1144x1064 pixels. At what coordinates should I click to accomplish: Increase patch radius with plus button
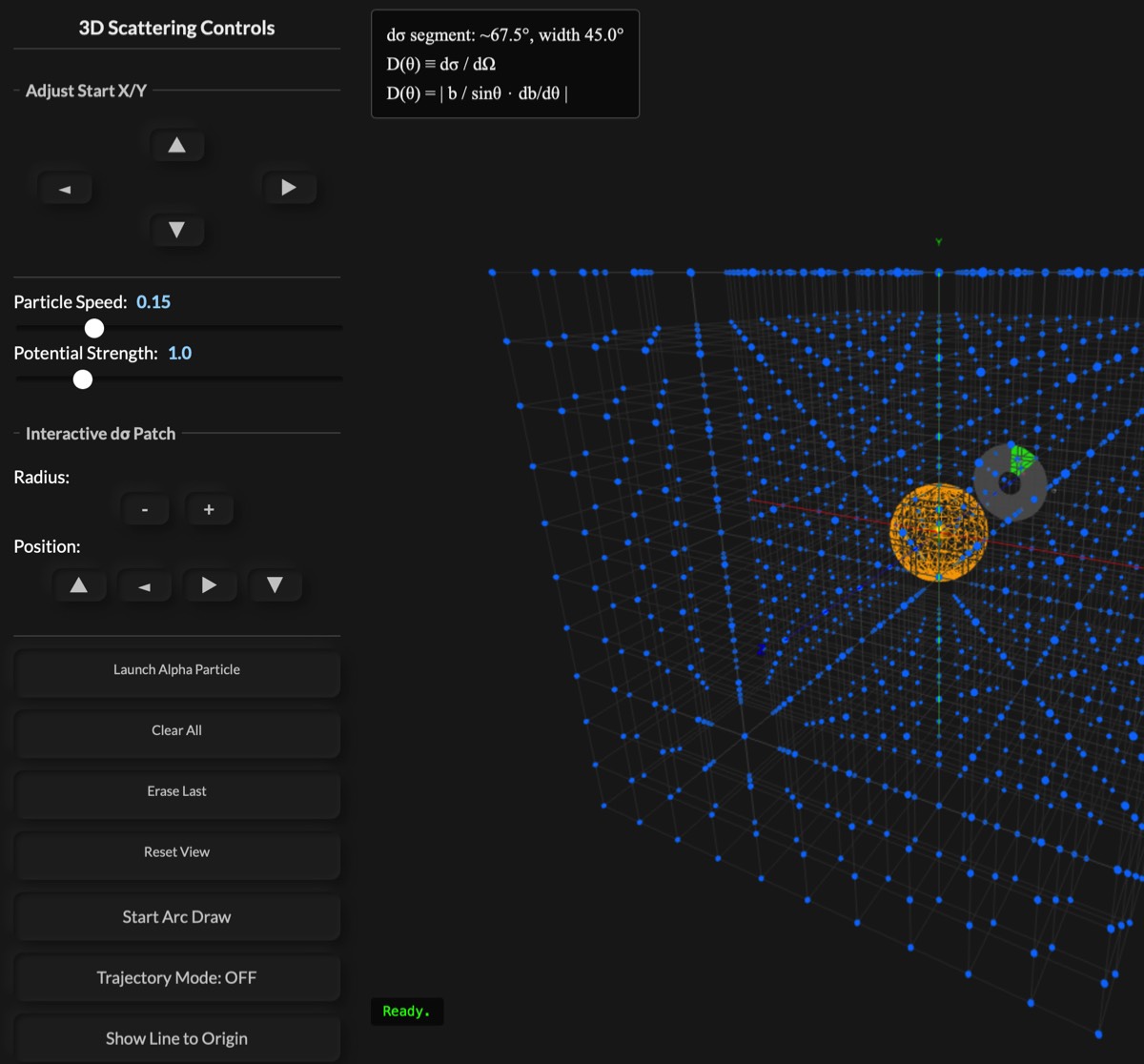pyautogui.click(x=209, y=510)
